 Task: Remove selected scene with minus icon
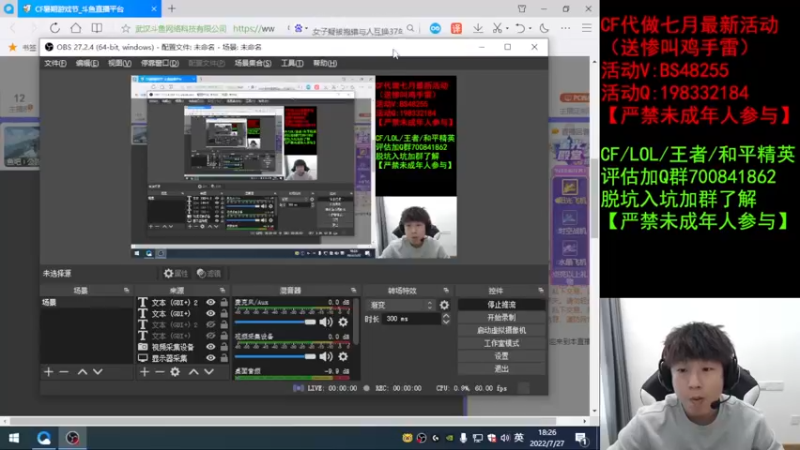(x=64, y=372)
